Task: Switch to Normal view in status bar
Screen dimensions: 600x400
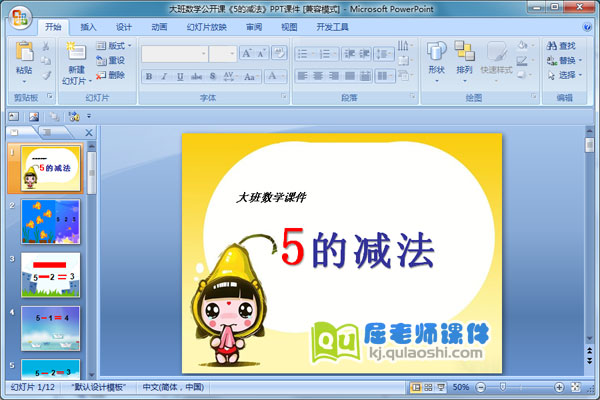Action: tap(416, 387)
